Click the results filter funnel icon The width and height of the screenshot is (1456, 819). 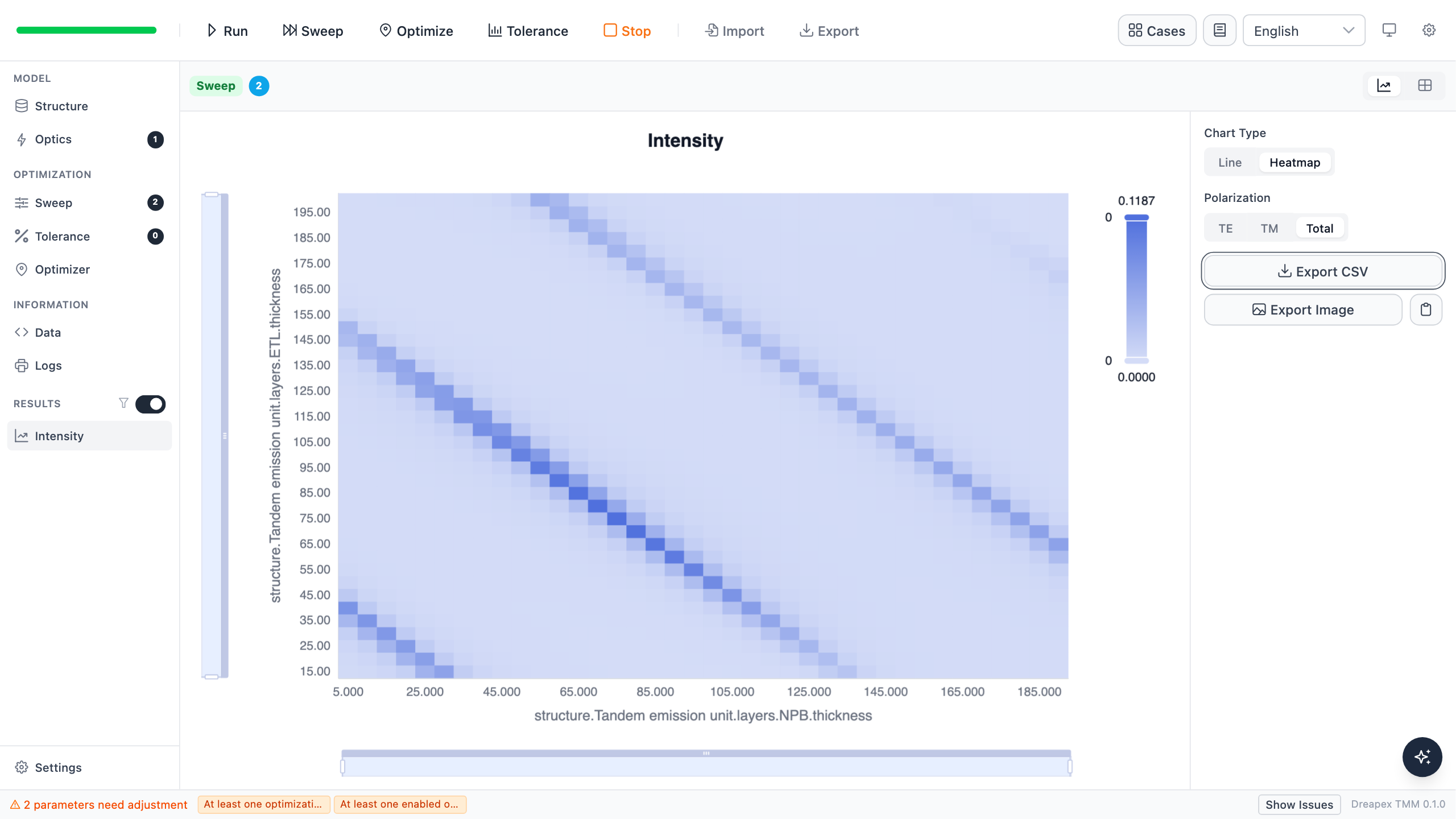point(123,403)
